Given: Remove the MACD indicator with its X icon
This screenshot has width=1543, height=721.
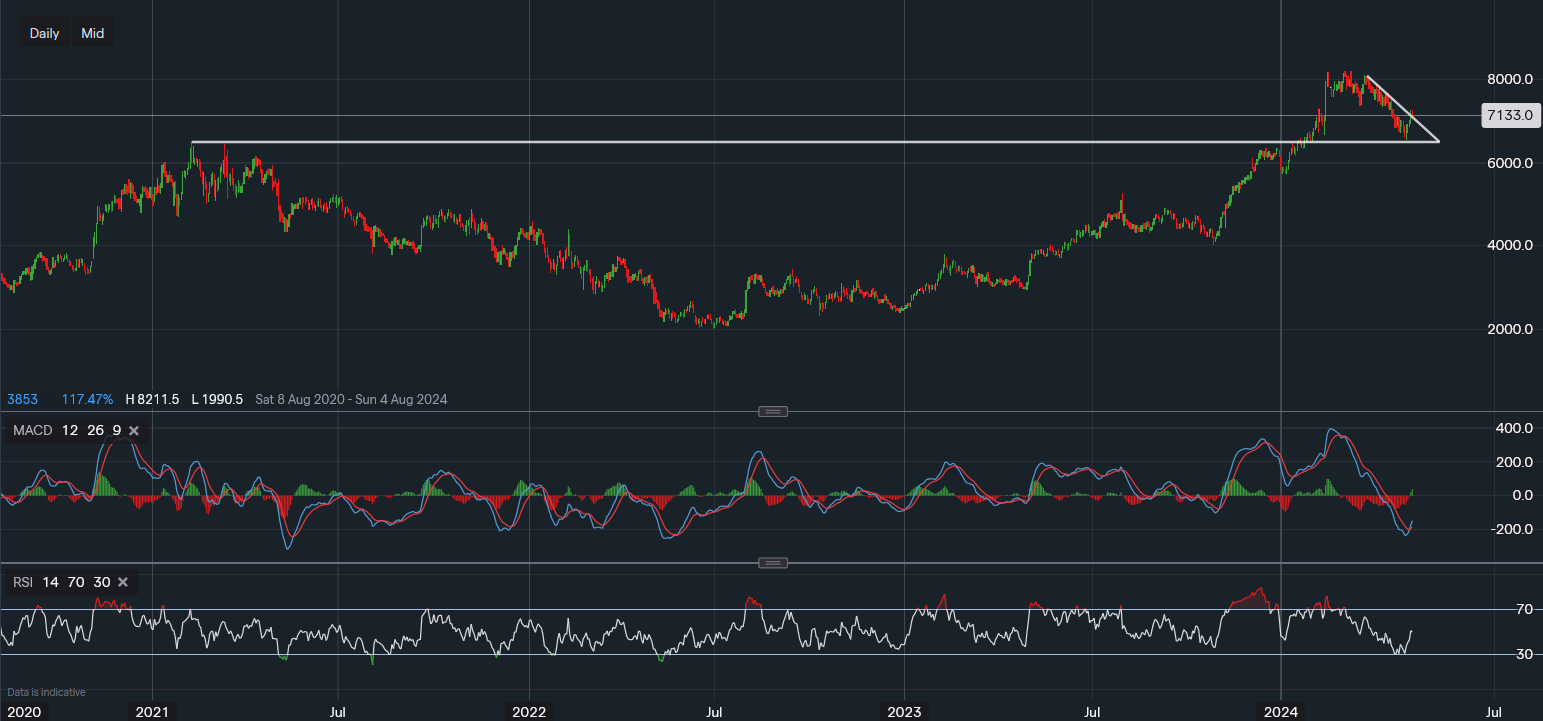Looking at the screenshot, I should coord(134,430).
